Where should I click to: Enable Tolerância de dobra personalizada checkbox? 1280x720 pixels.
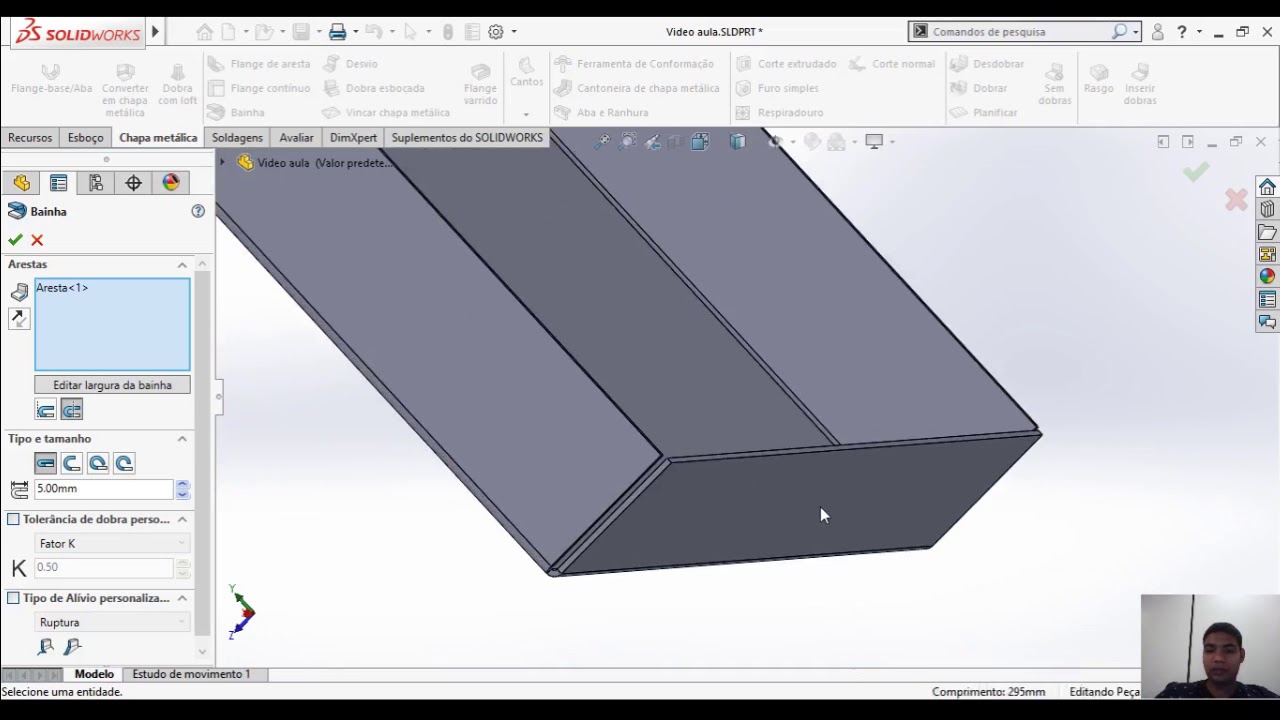pyautogui.click(x=13, y=519)
